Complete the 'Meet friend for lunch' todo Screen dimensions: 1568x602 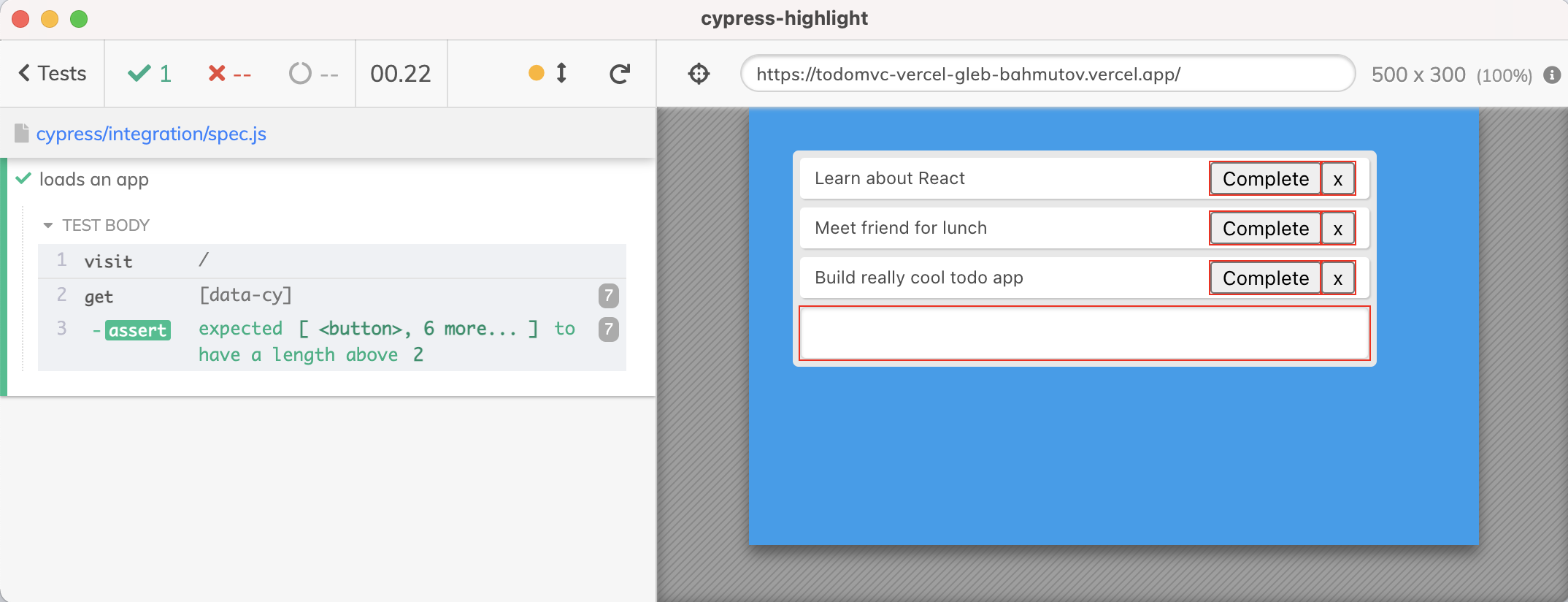click(x=1265, y=229)
